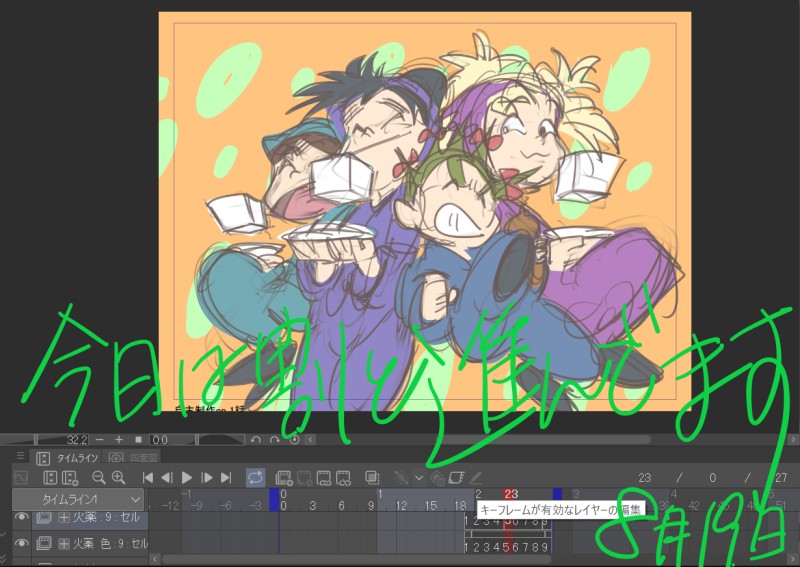Click the plus zoom in canvas button
This screenshot has height=567, width=800.
tap(119, 439)
